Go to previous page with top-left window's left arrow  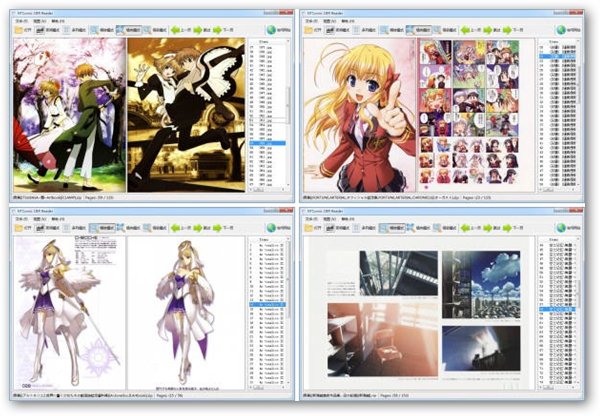(176, 30)
